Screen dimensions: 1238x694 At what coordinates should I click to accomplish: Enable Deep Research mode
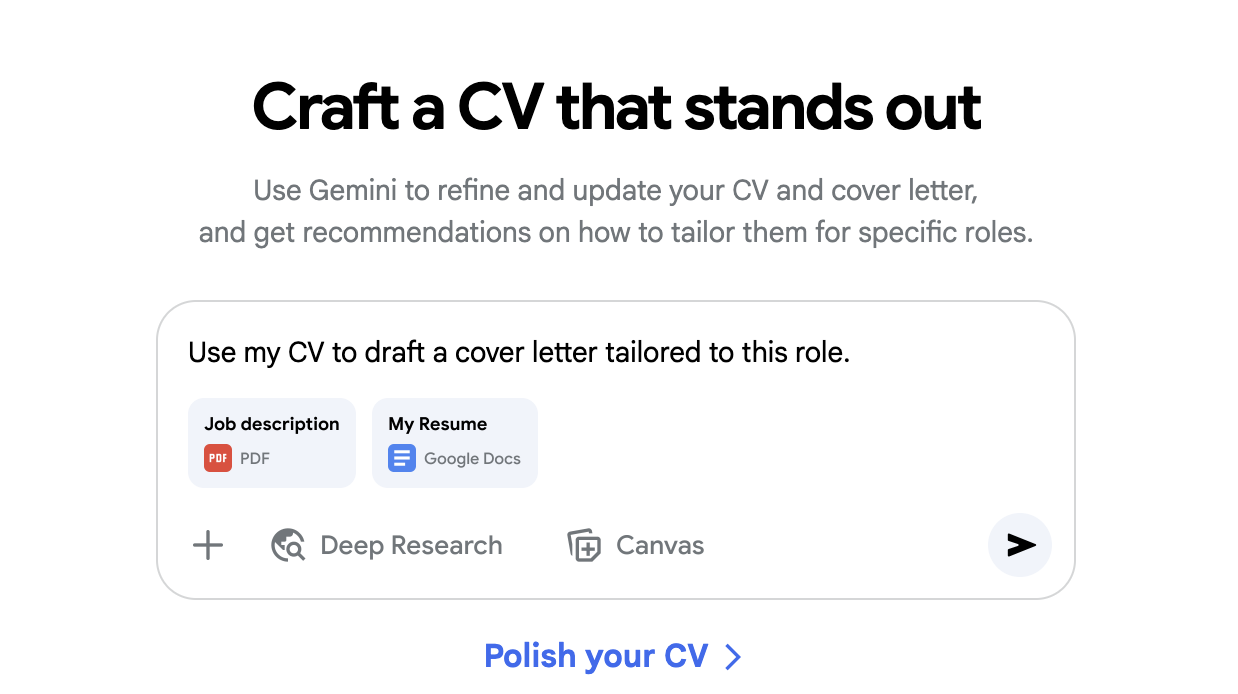coord(386,545)
